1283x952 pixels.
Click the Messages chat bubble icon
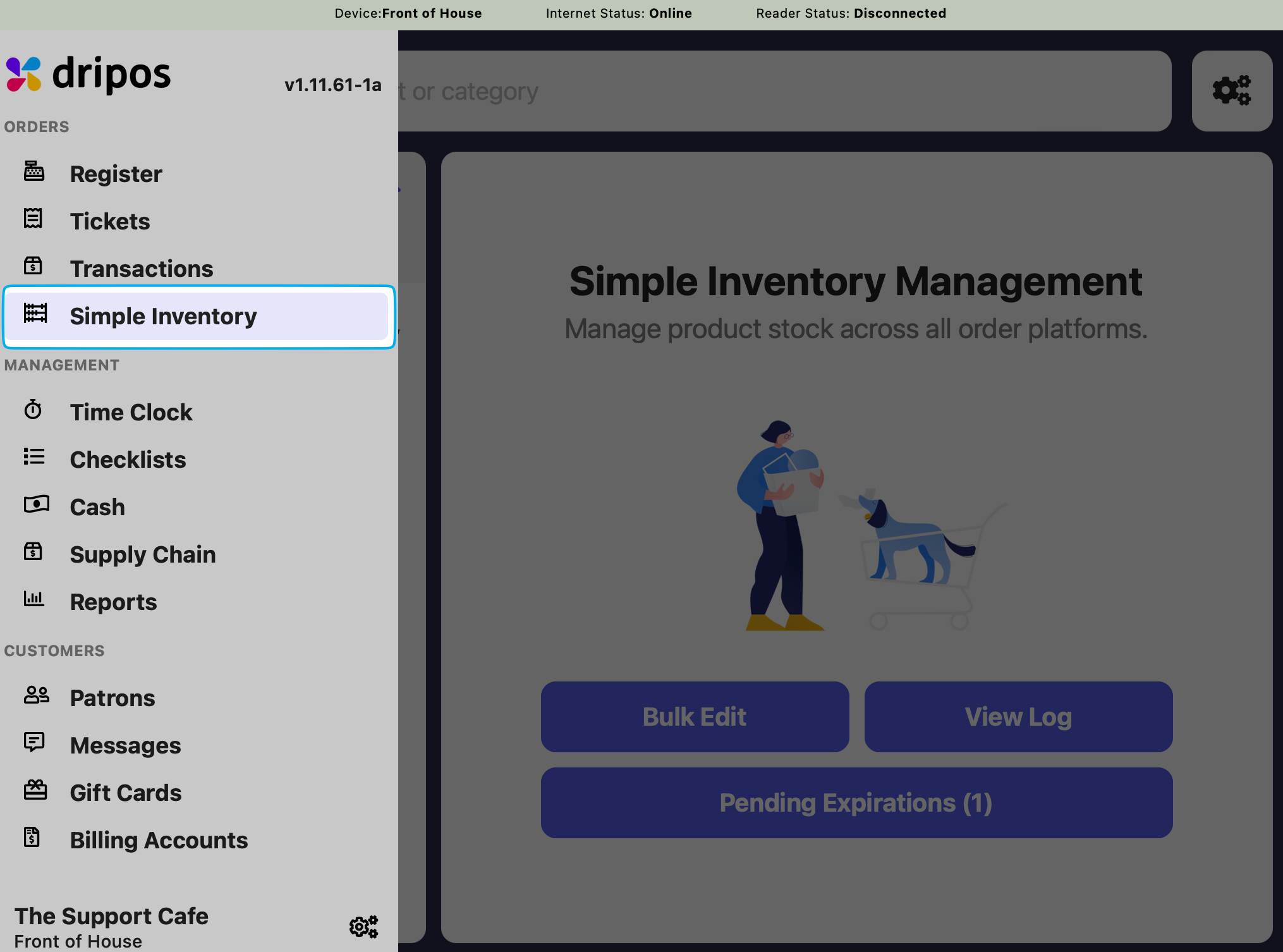(x=34, y=742)
